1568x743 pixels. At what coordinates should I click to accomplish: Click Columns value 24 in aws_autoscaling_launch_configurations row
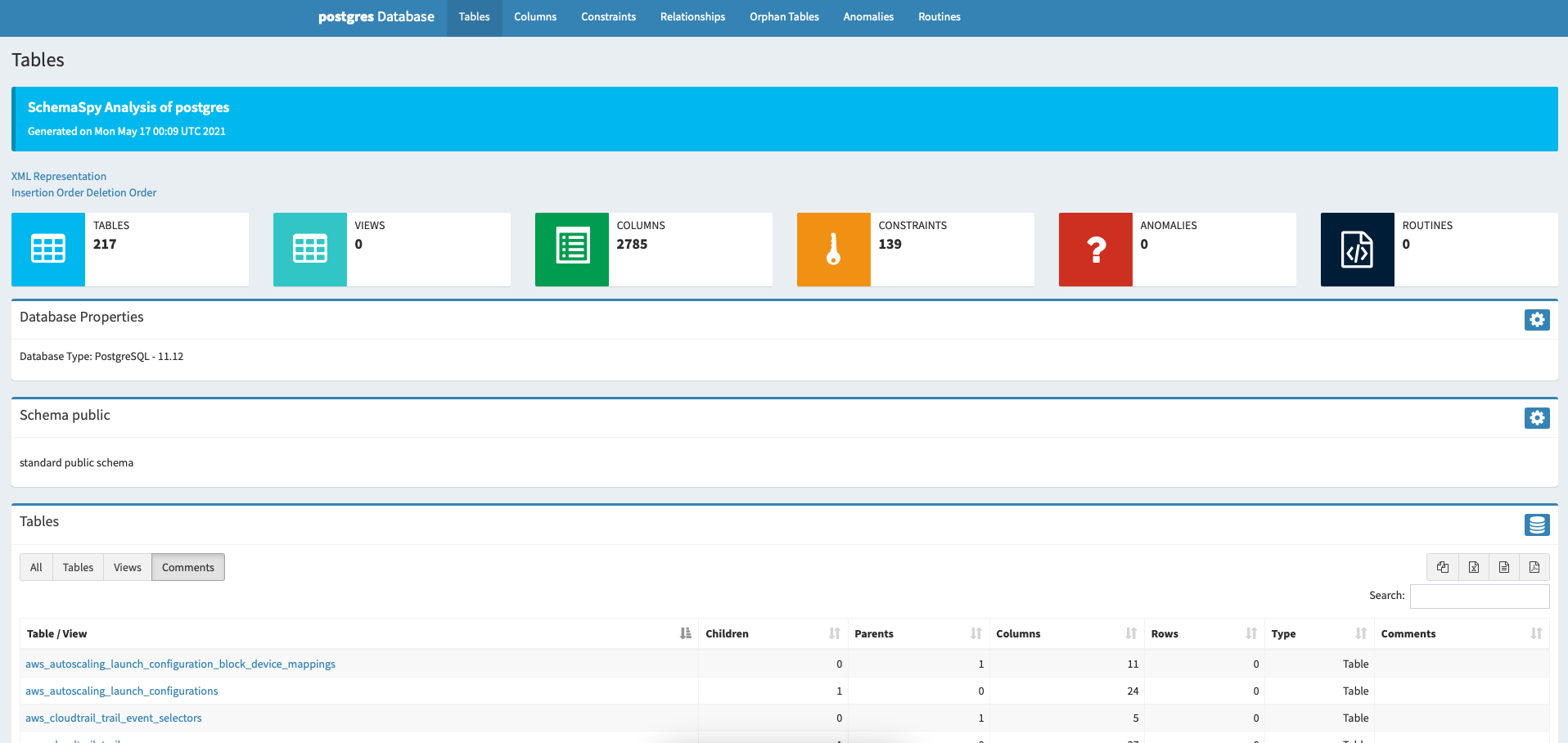[x=1133, y=691]
